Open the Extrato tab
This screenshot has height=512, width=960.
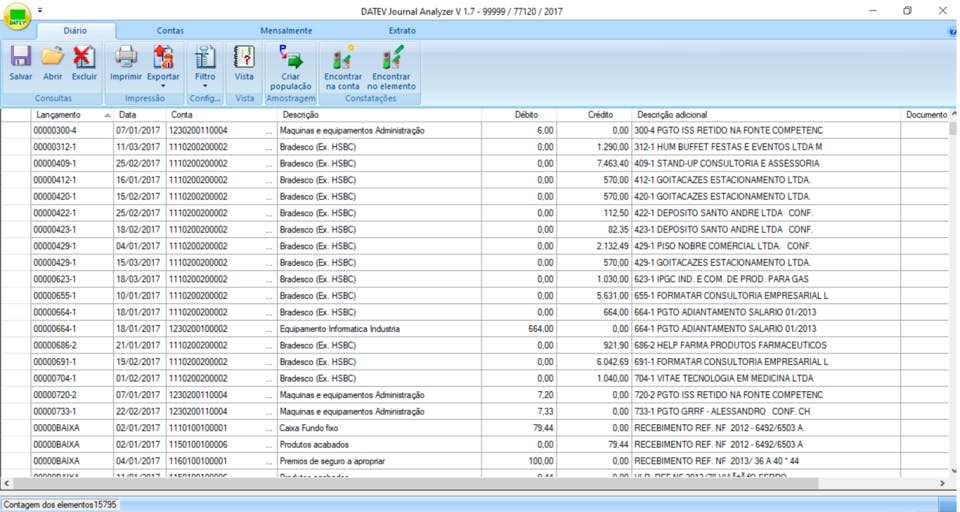click(x=402, y=31)
